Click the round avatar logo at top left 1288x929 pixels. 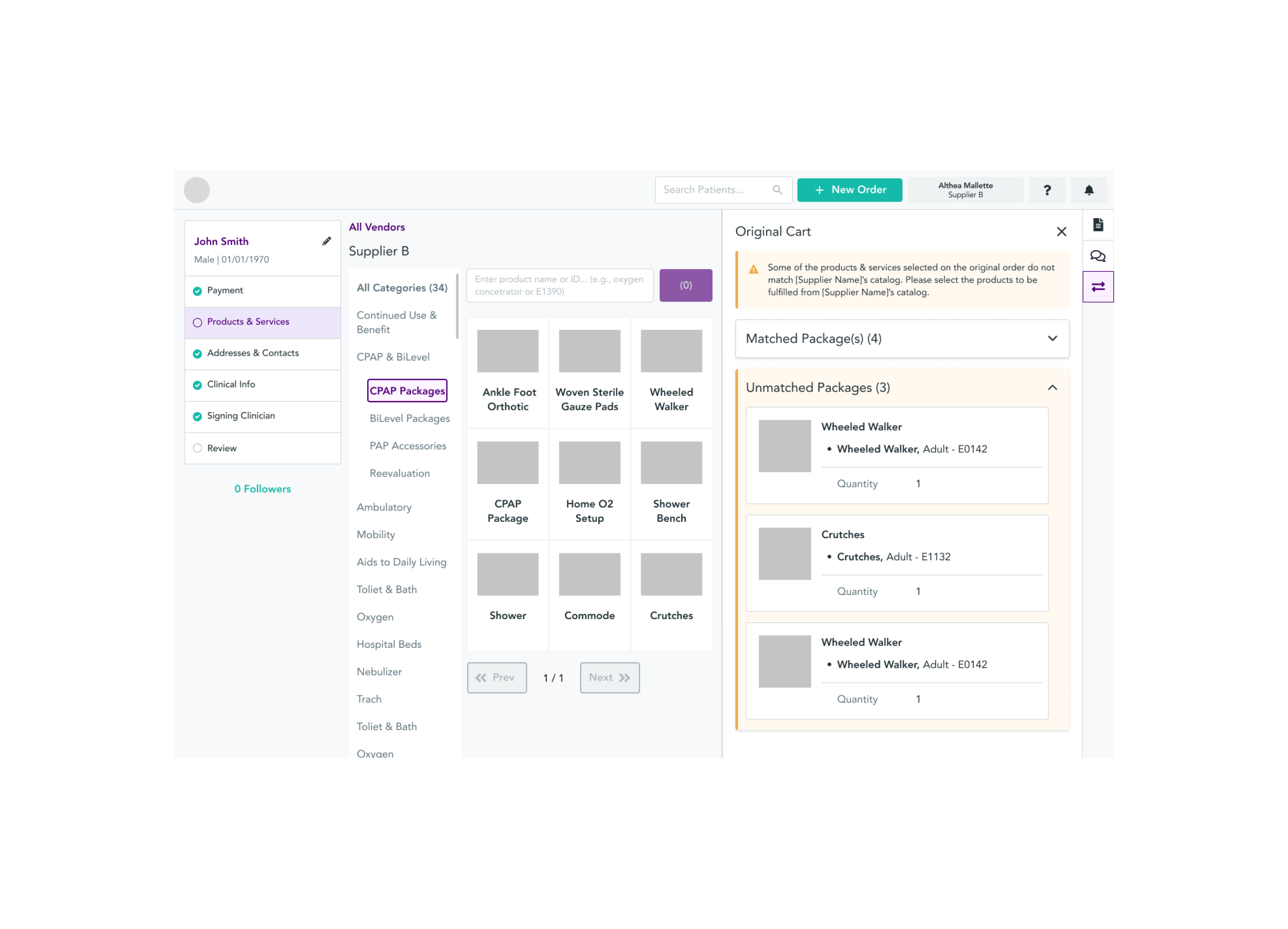point(196,190)
